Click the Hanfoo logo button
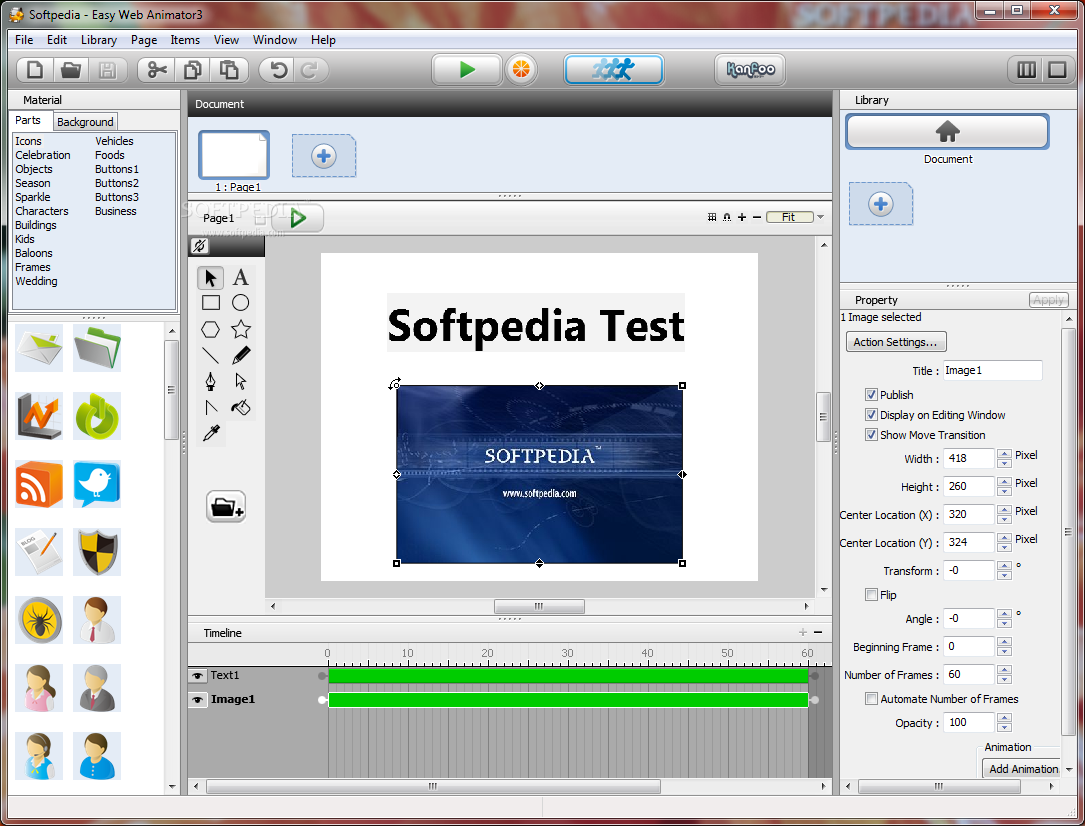The height and width of the screenshot is (826, 1085). click(x=750, y=69)
